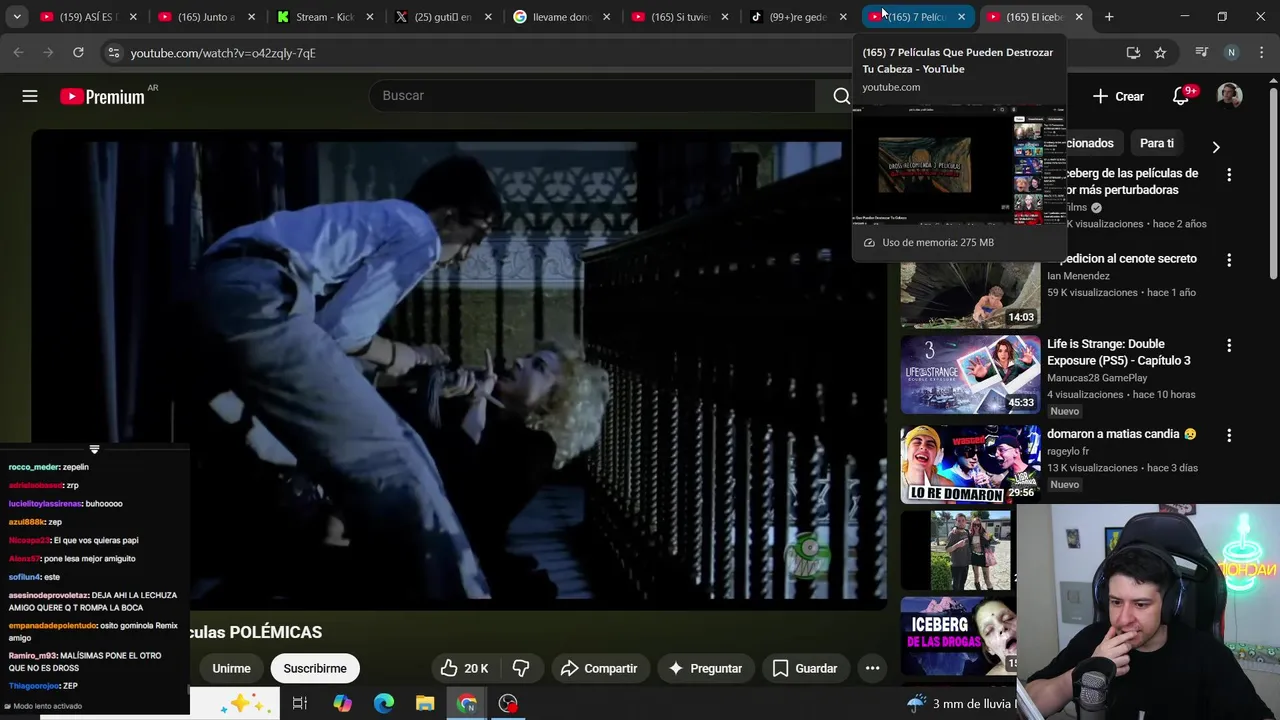Image resolution: width=1280 pixels, height=720 pixels.
Task: Open File Explorer from the taskbar
Action: pos(425,704)
